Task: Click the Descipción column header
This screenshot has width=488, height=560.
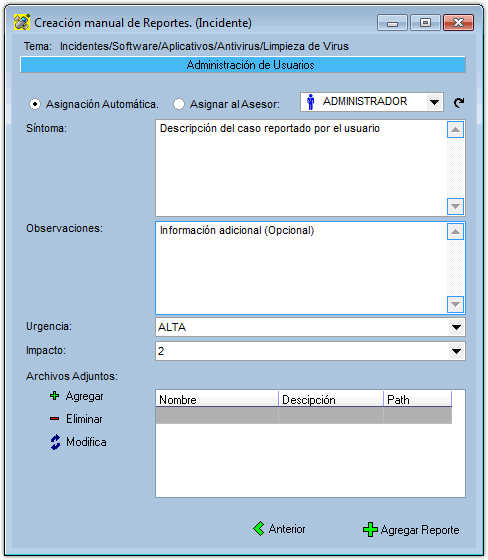Action: click(x=331, y=399)
